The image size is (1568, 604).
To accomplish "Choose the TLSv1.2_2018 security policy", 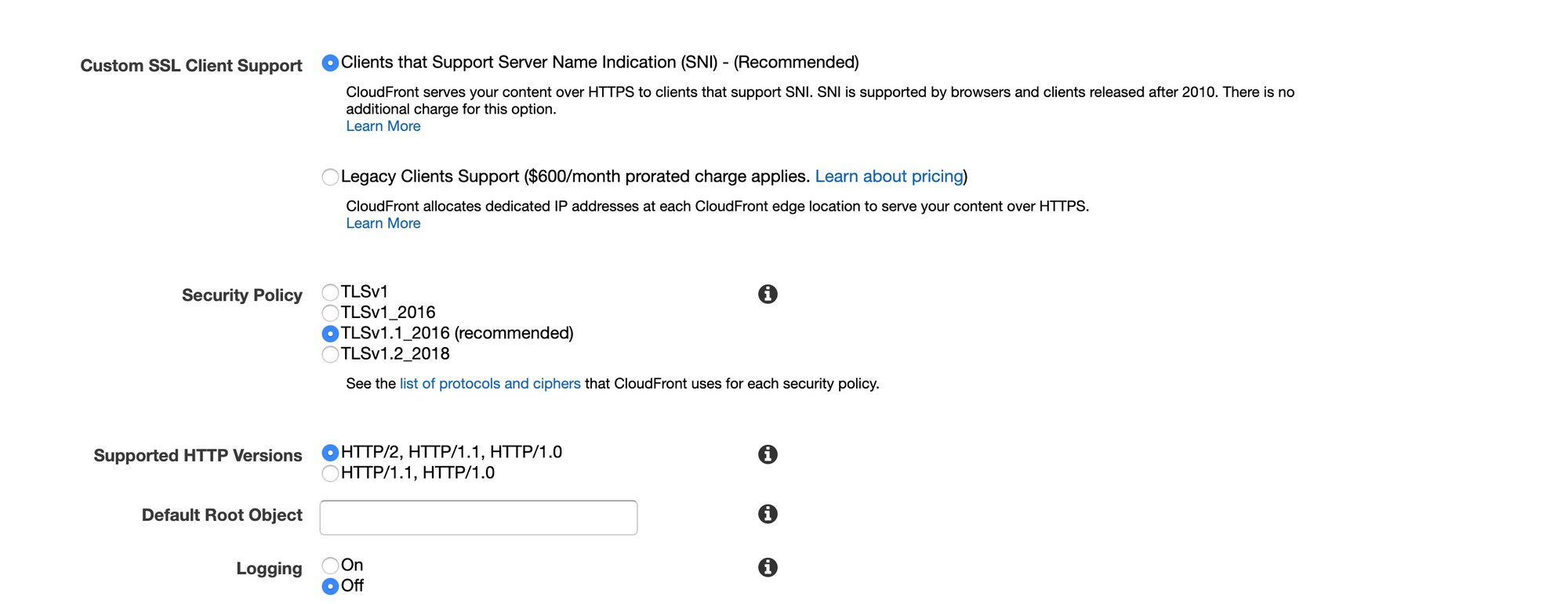I will coord(330,354).
